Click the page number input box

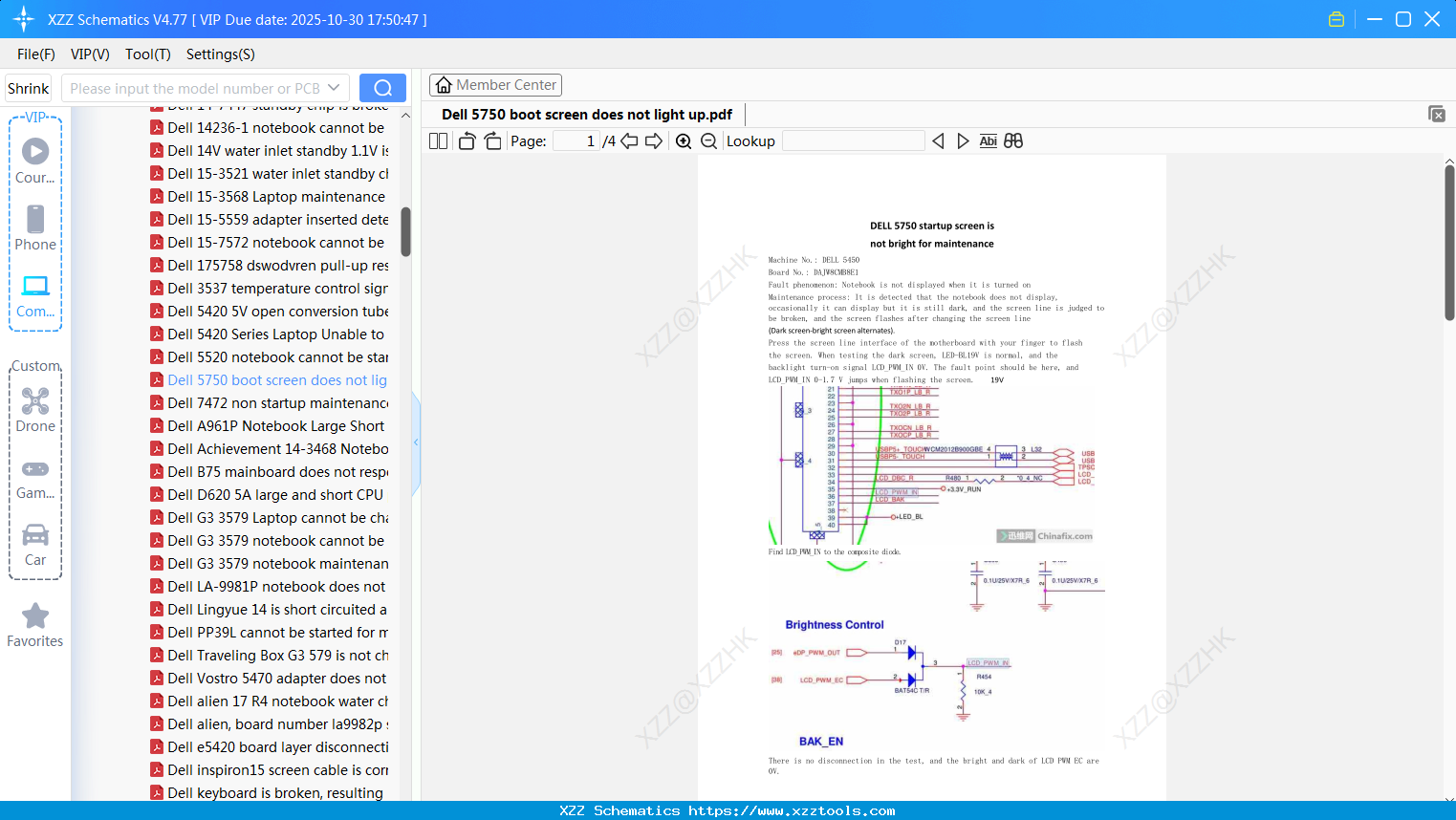(576, 141)
